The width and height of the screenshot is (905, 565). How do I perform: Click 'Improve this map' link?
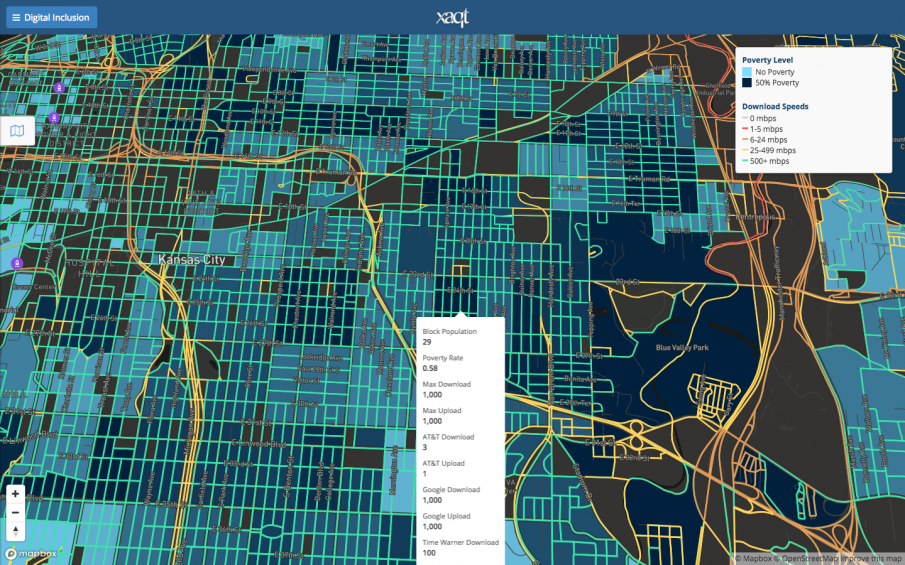(872, 559)
